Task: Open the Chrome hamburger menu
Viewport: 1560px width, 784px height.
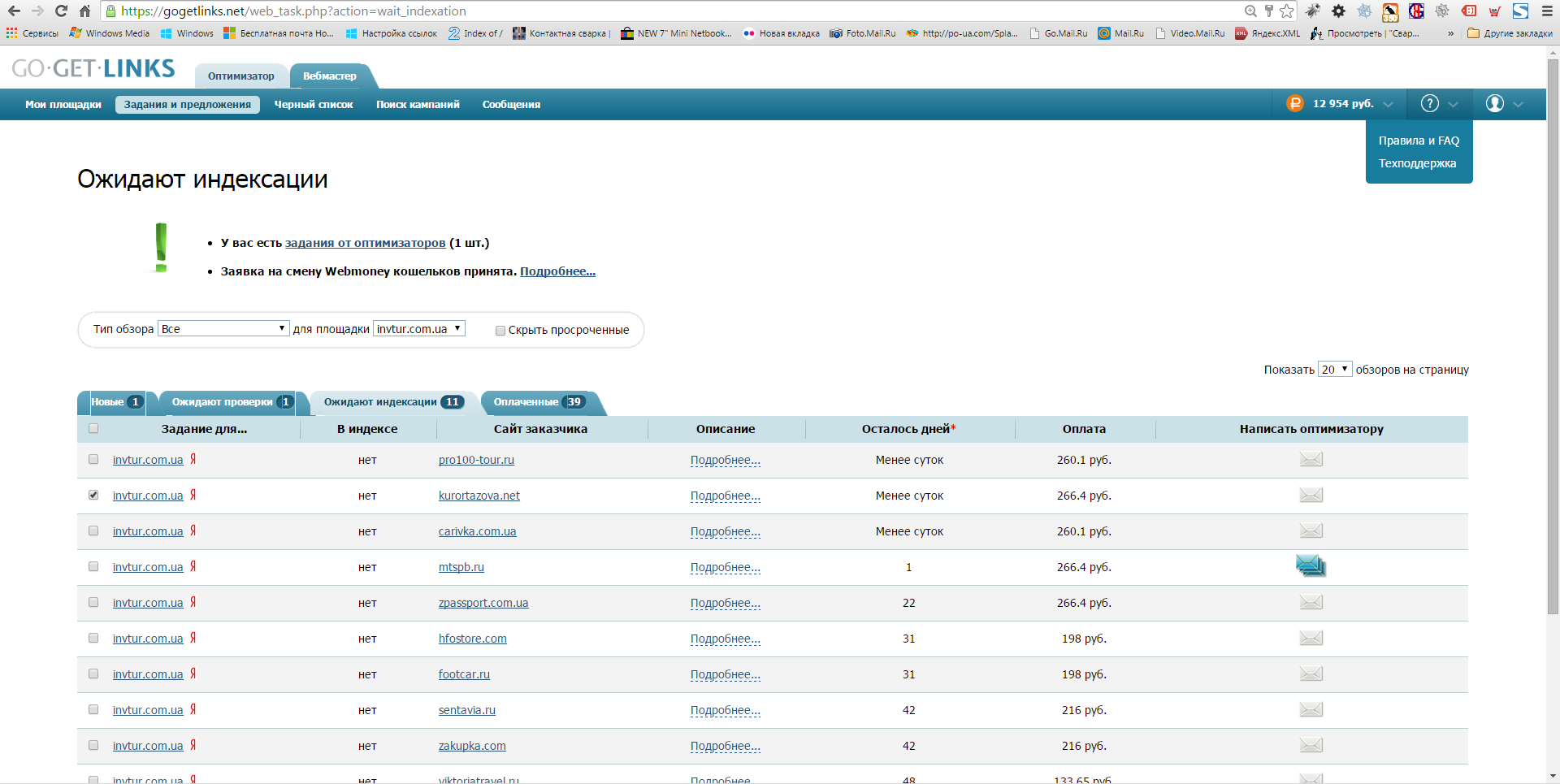Action: pos(1547,11)
